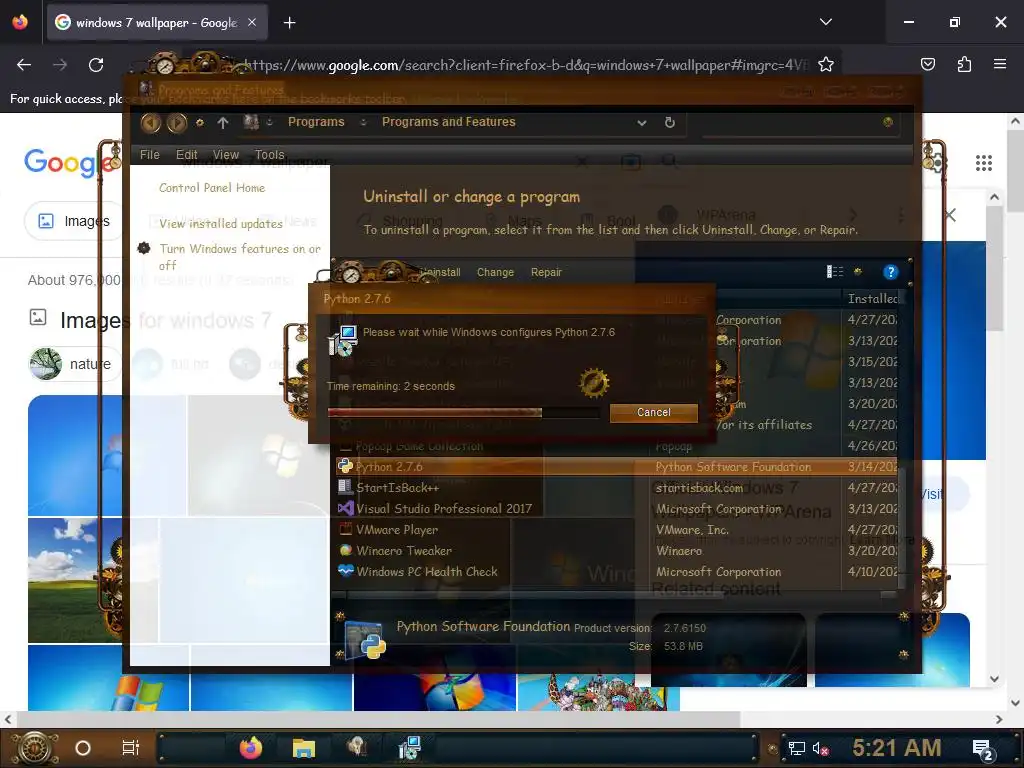Select the Images filter on Google
The height and width of the screenshot is (768, 1024).
pos(73,221)
